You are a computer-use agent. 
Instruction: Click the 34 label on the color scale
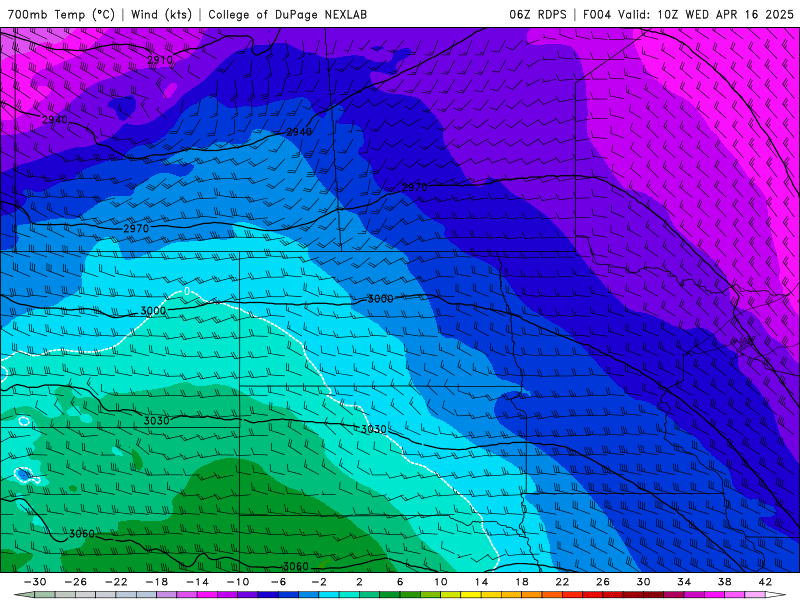[684, 582]
